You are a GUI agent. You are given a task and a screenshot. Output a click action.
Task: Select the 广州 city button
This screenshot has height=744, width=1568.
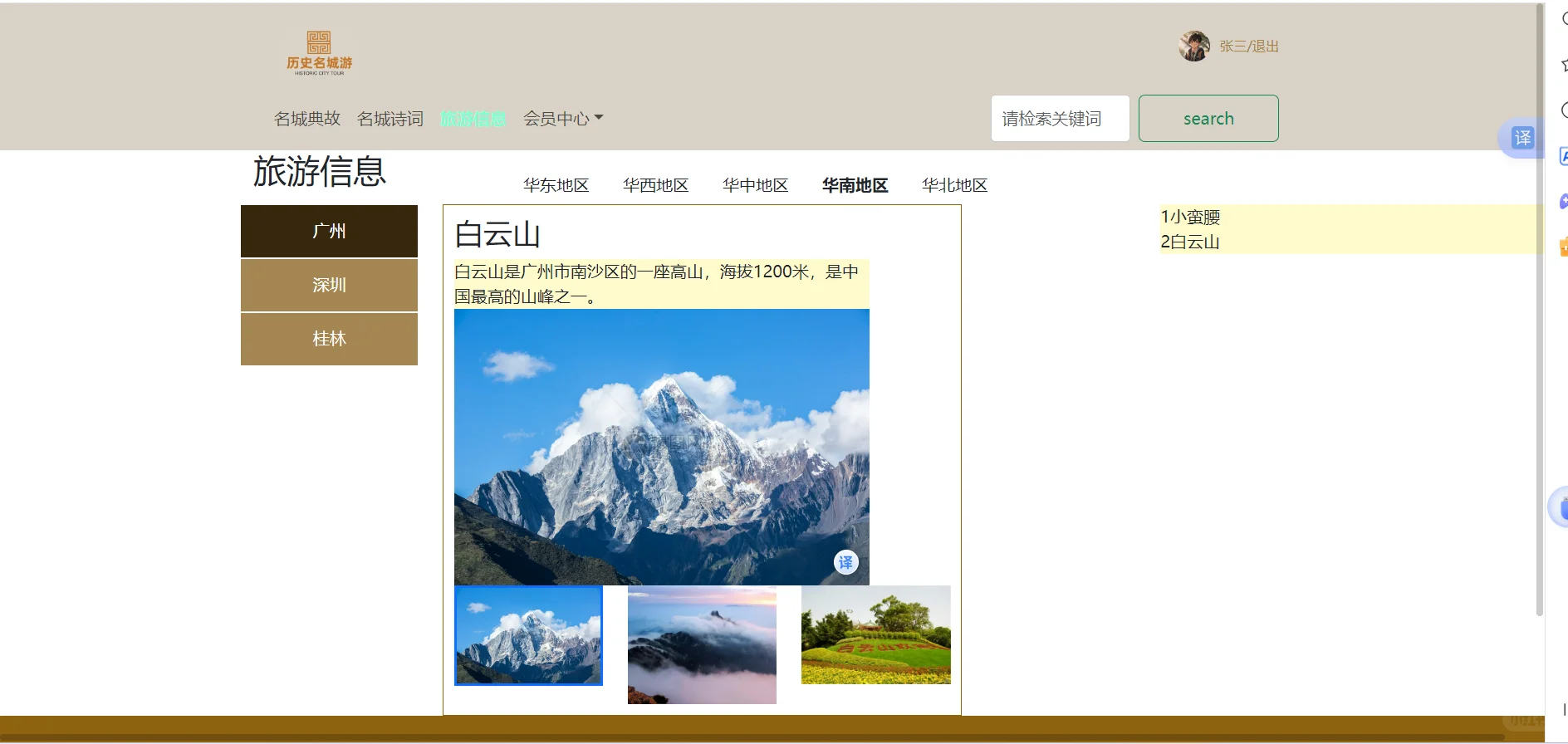pos(329,231)
